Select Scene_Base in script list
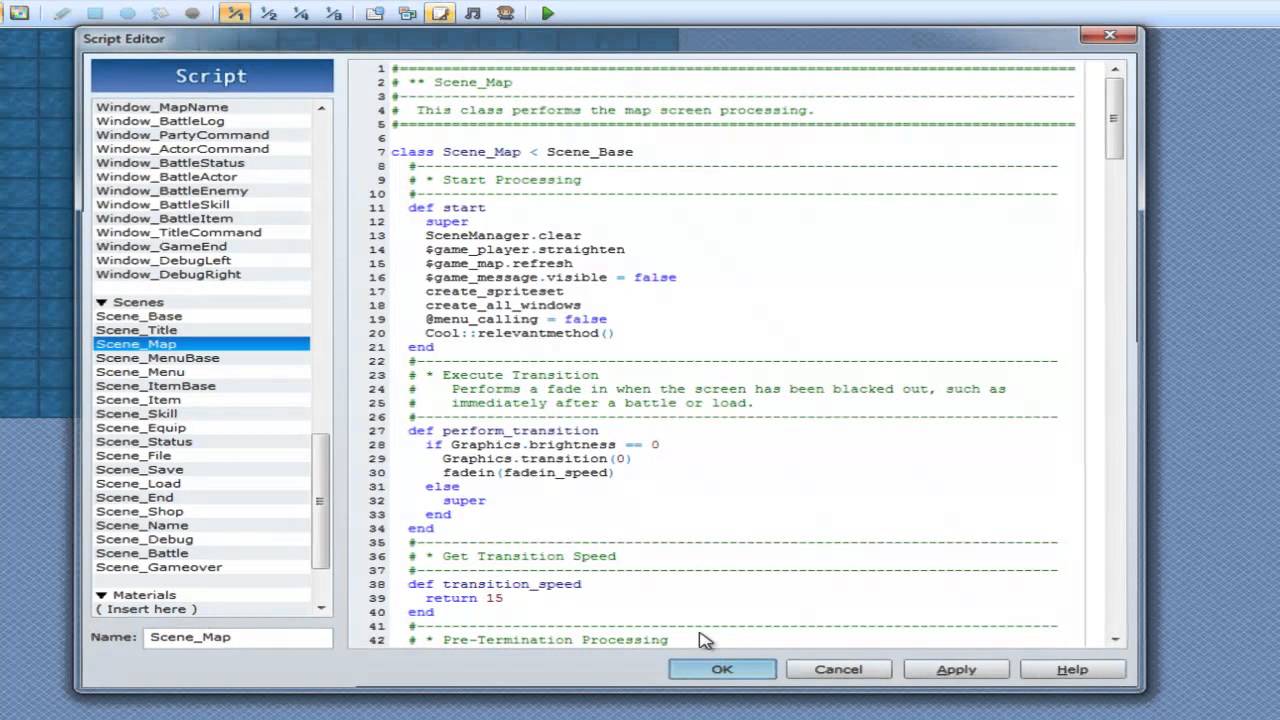 [202, 316]
